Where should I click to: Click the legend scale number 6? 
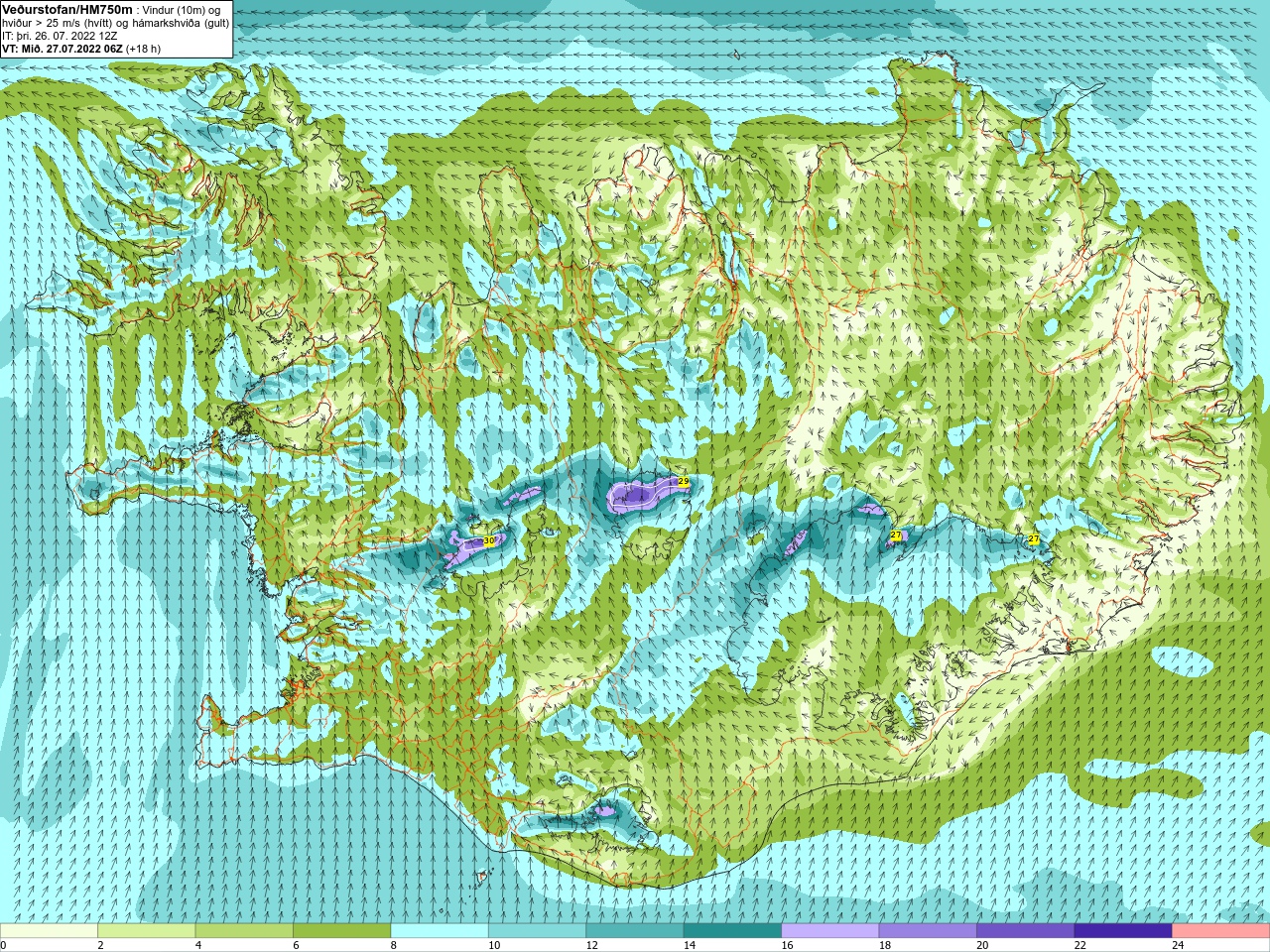pos(295,946)
